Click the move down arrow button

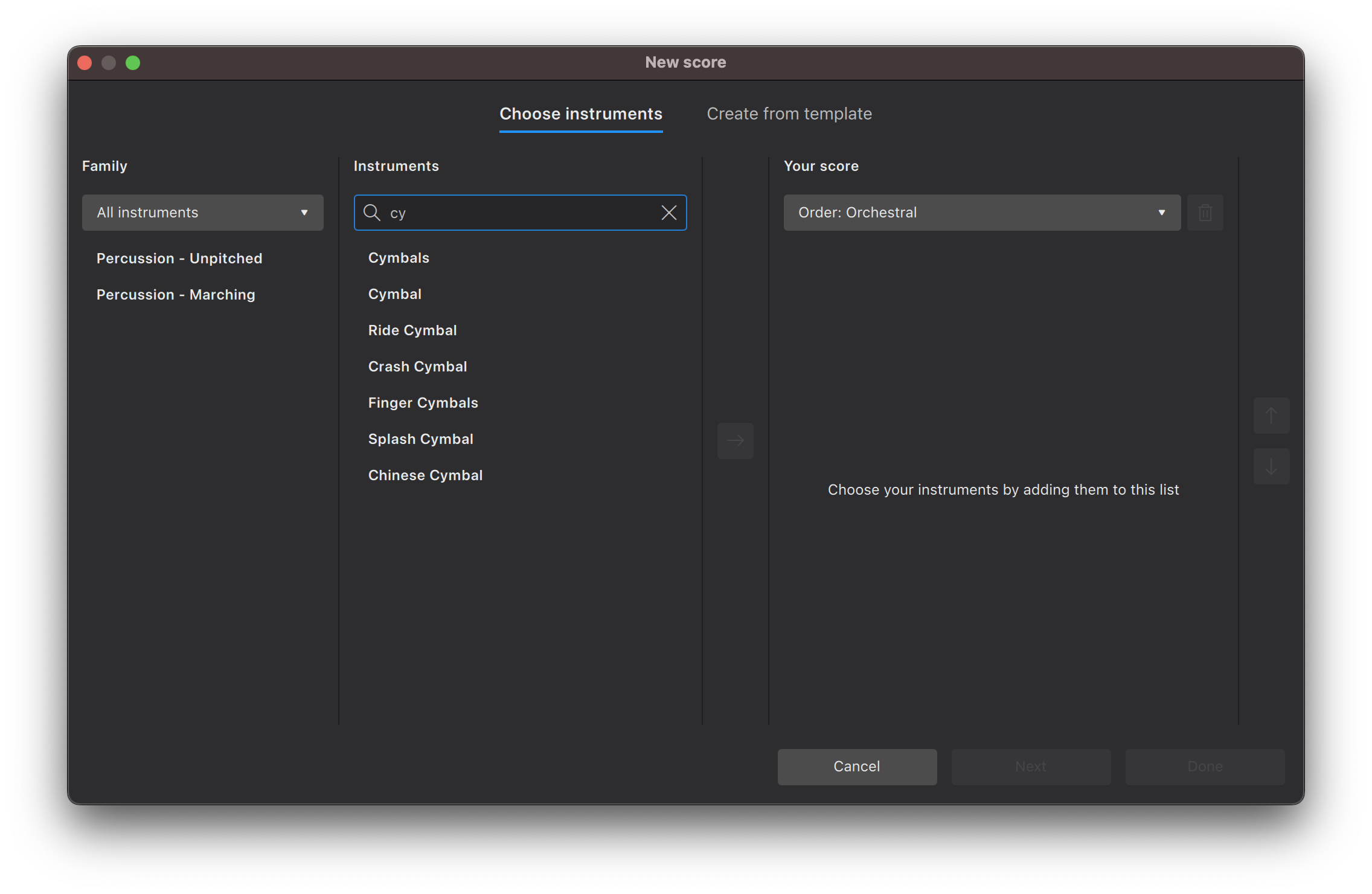click(x=1271, y=466)
